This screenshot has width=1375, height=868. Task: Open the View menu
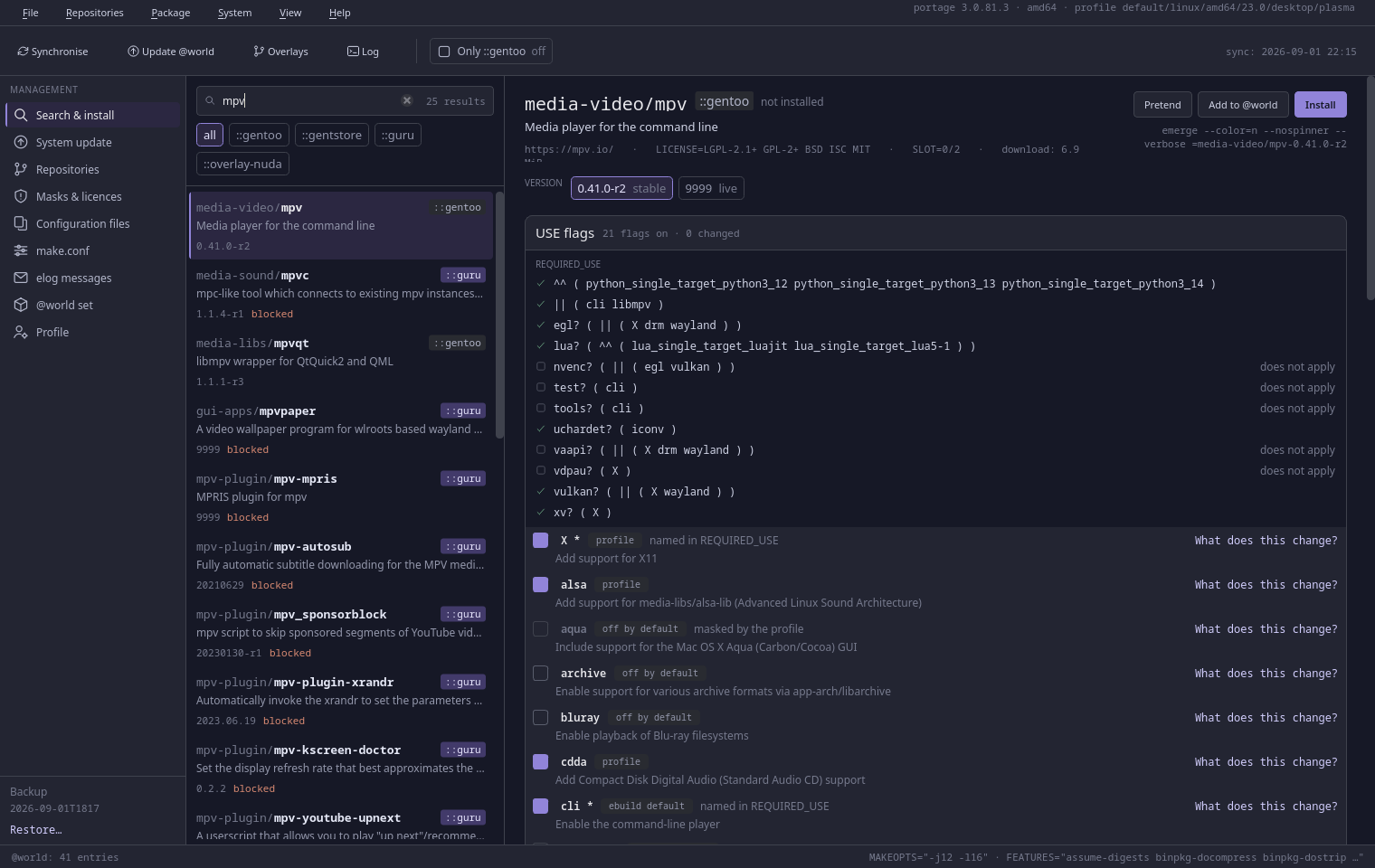(290, 13)
